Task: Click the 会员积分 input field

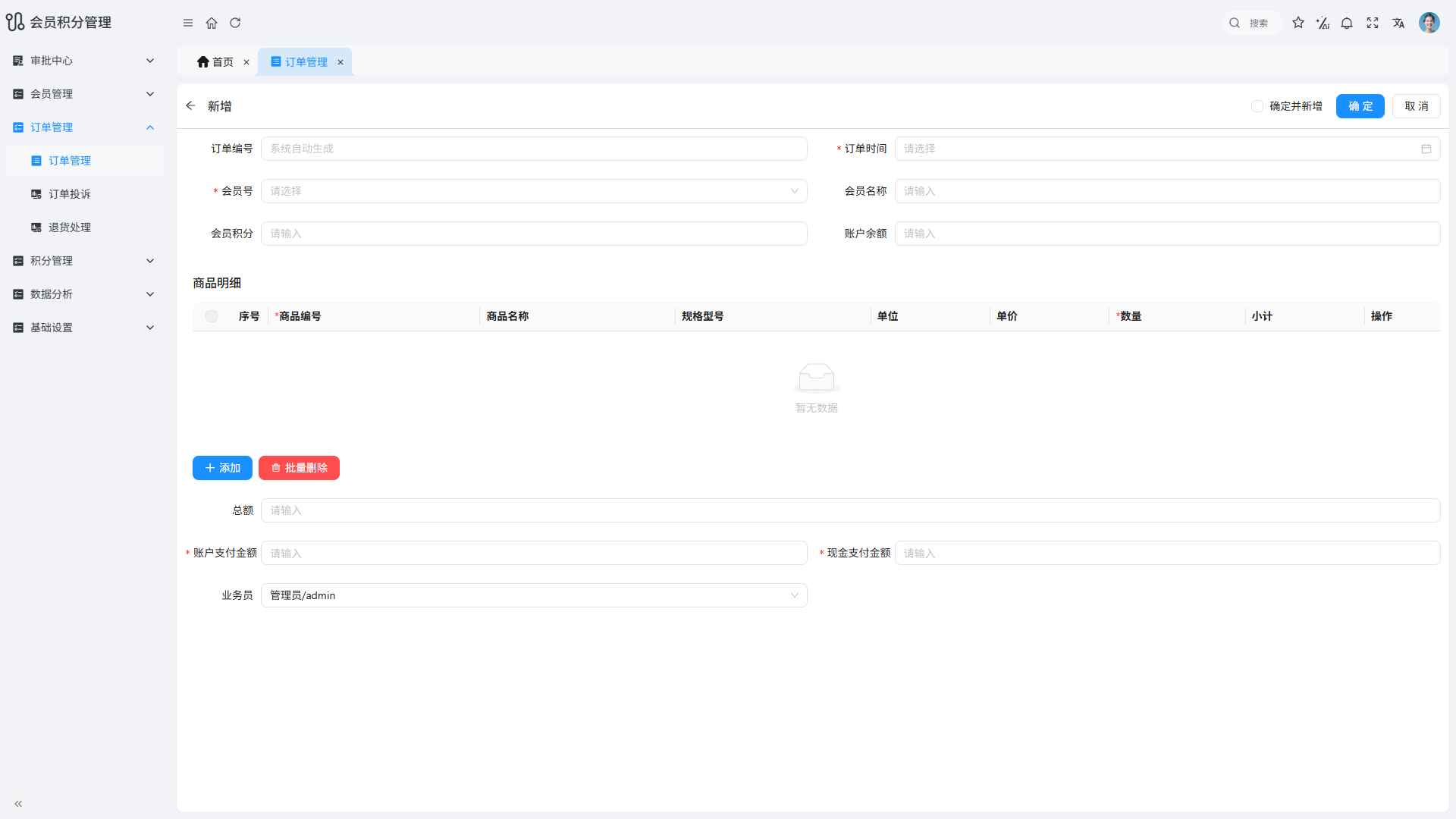Action: (534, 234)
